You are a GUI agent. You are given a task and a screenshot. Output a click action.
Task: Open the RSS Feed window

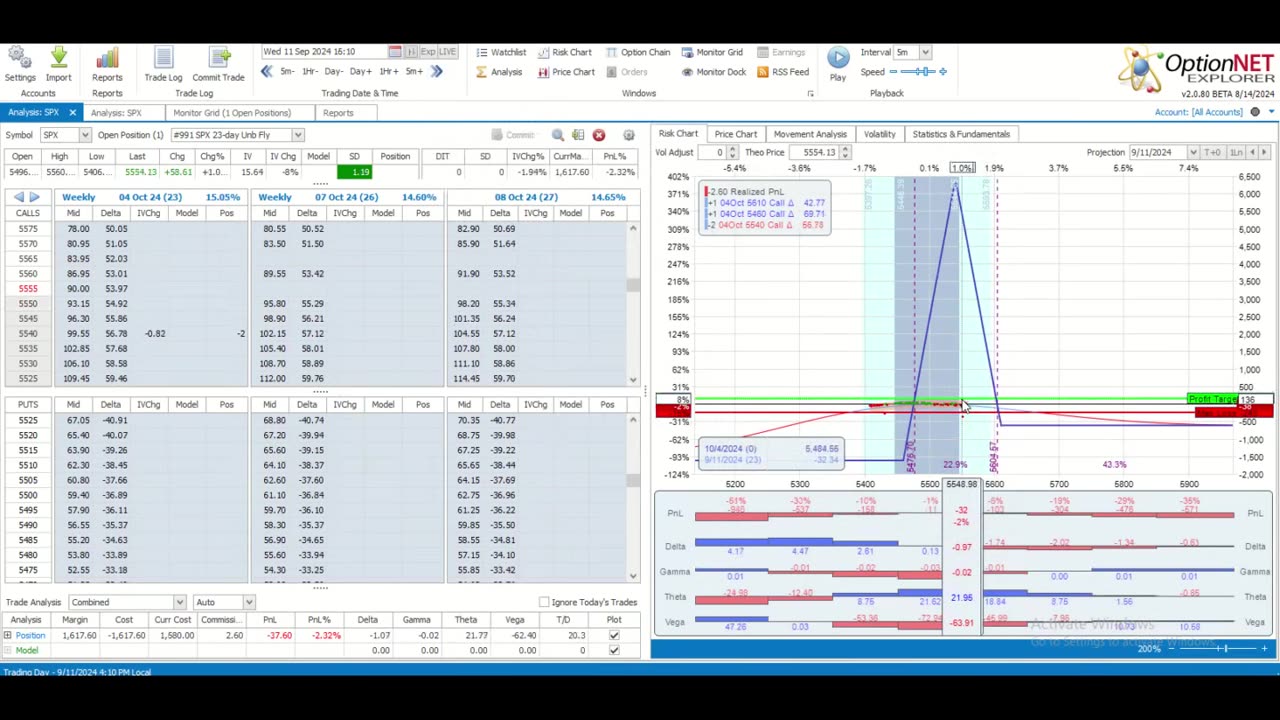(x=783, y=72)
